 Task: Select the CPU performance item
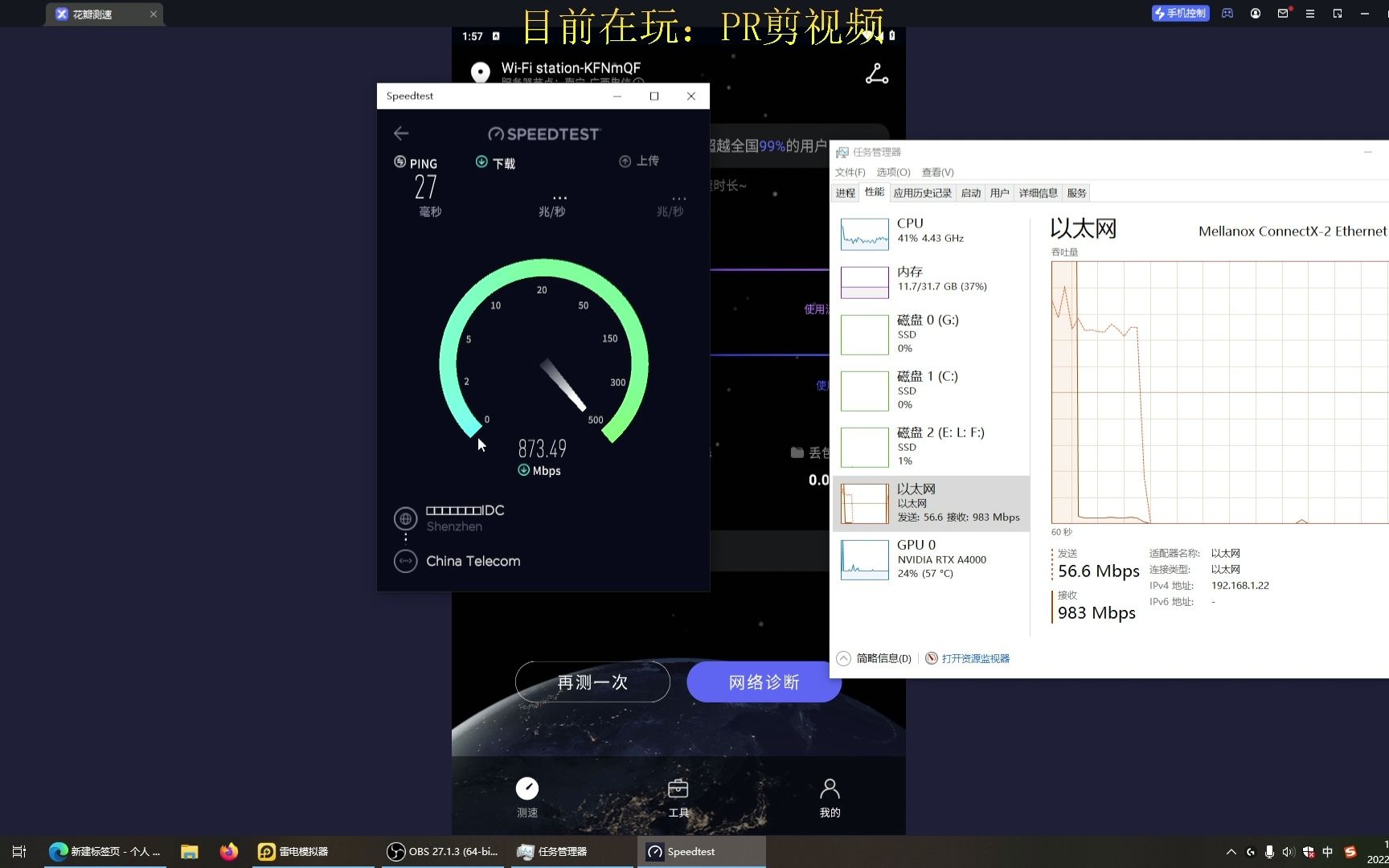click(x=932, y=234)
